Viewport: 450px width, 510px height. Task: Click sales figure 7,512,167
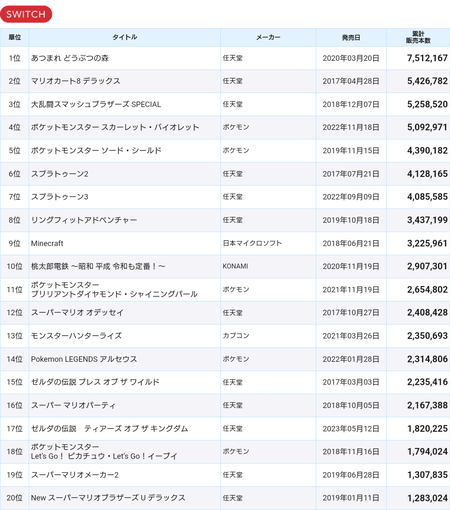427,58
